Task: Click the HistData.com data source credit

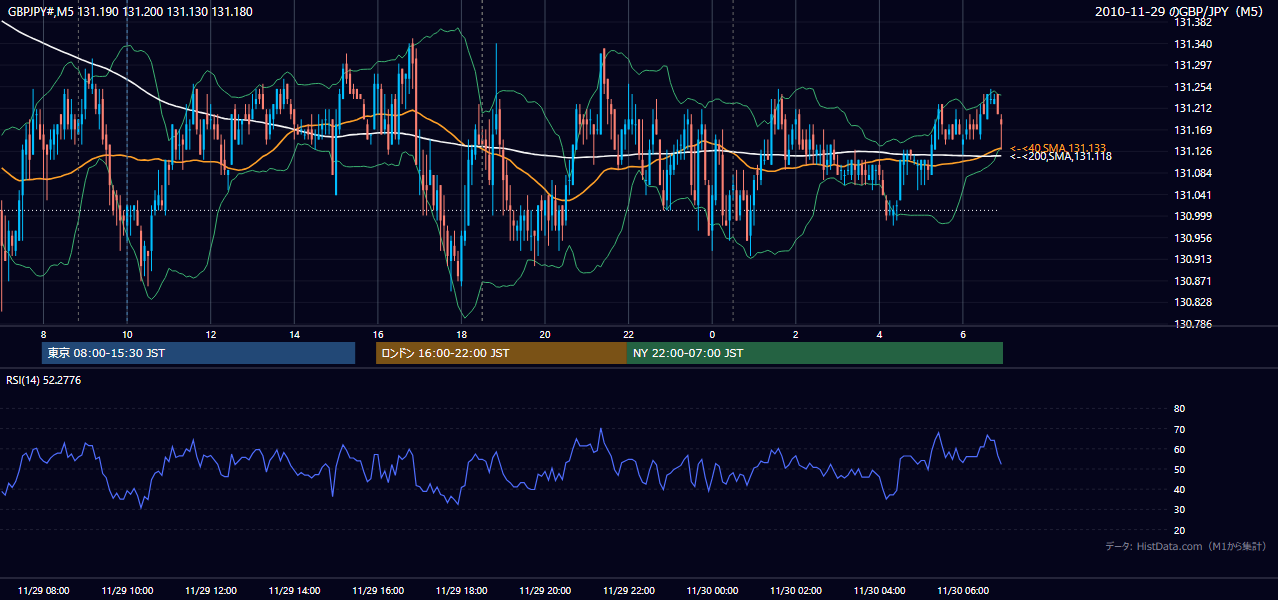Action: pyautogui.click(x=1186, y=546)
